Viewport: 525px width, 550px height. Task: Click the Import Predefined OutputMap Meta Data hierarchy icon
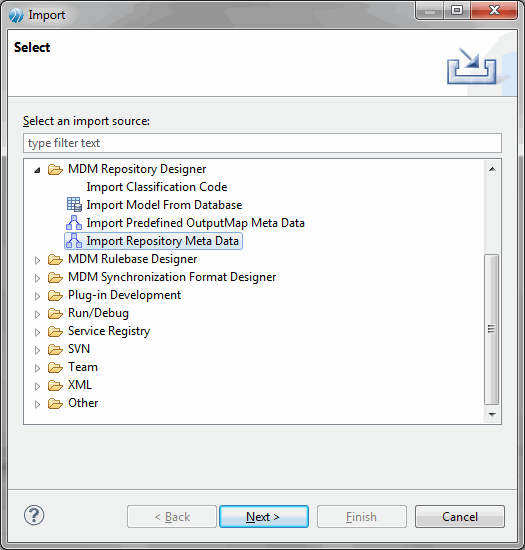(74, 223)
